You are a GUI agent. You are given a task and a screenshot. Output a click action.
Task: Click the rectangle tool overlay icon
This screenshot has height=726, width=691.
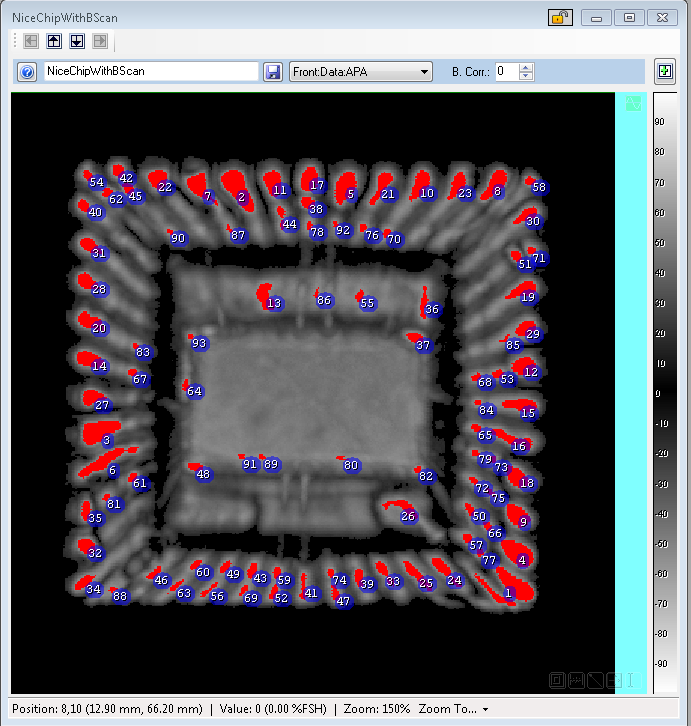coord(557,681)
